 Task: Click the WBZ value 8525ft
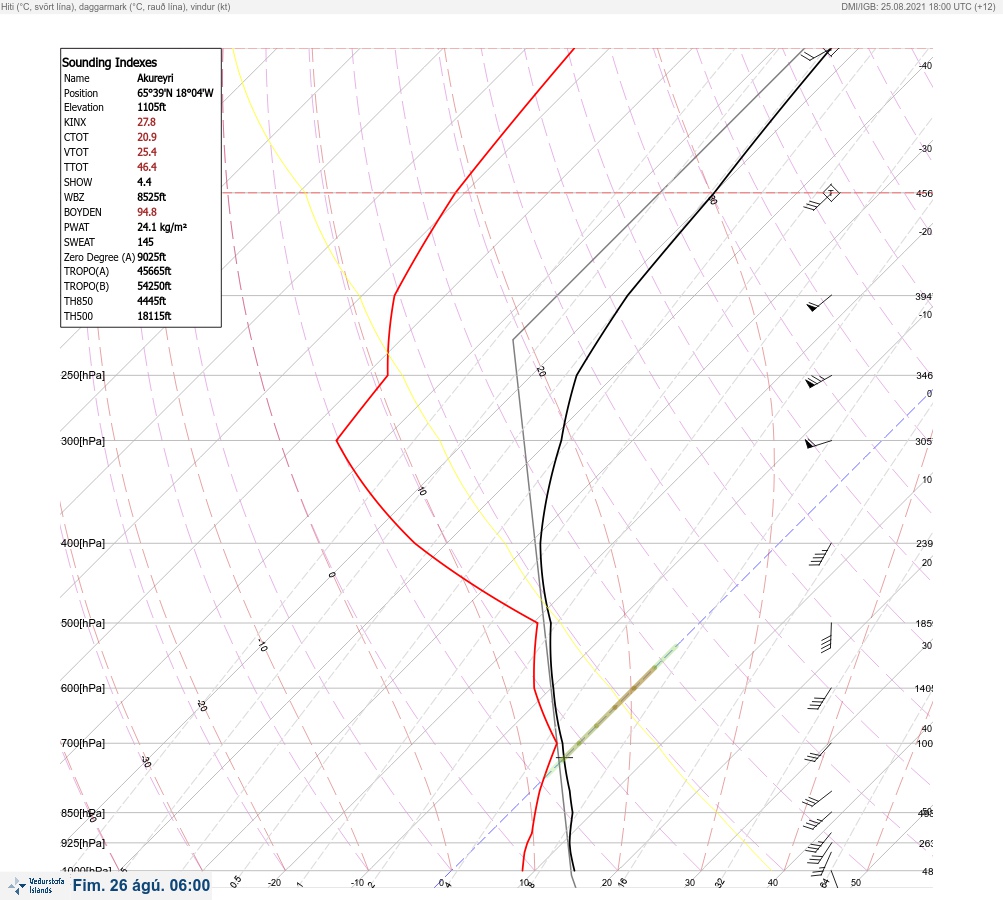(152, 197)
